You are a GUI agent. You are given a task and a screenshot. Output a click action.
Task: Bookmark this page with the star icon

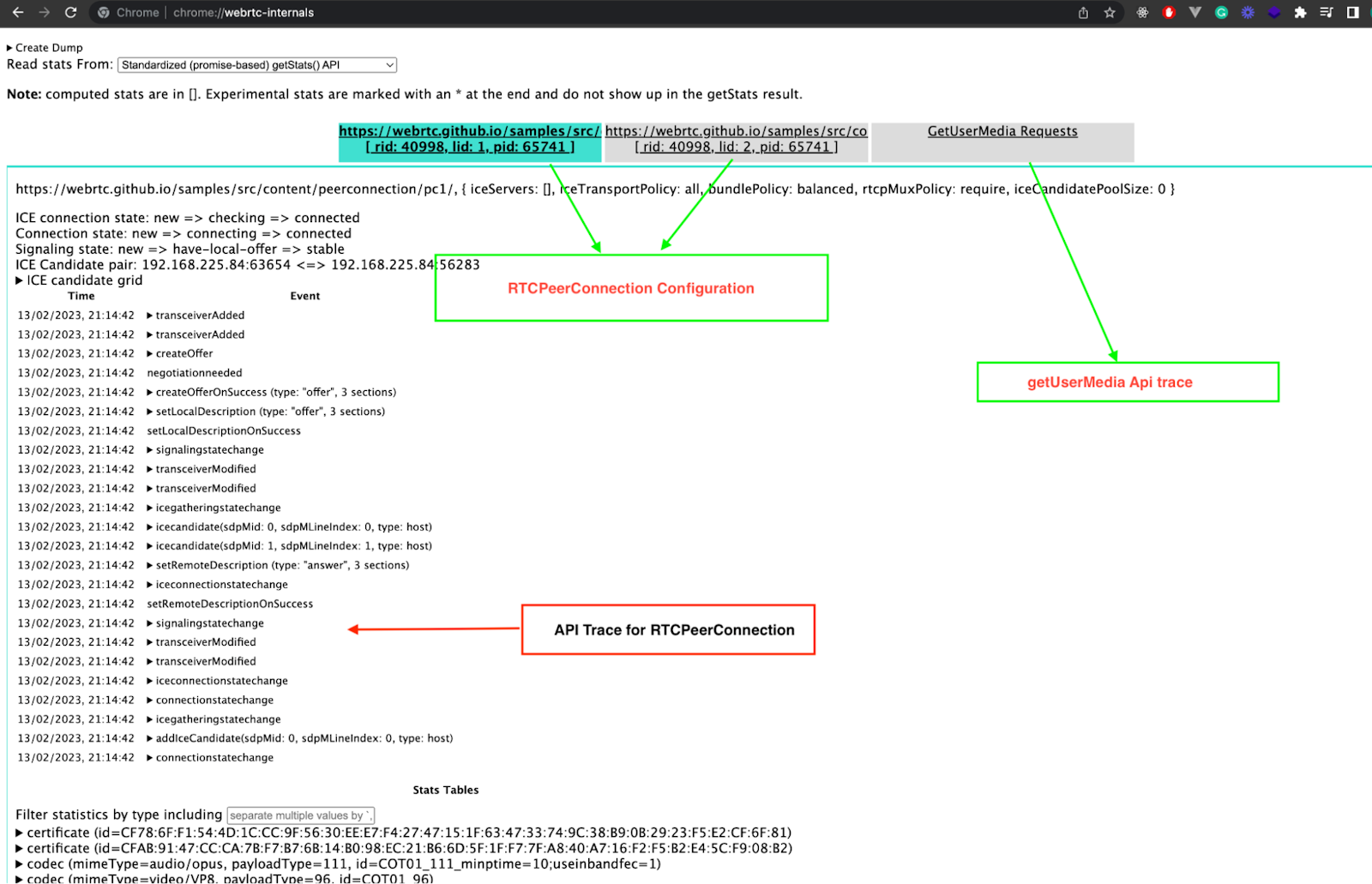click(1110, 13)
